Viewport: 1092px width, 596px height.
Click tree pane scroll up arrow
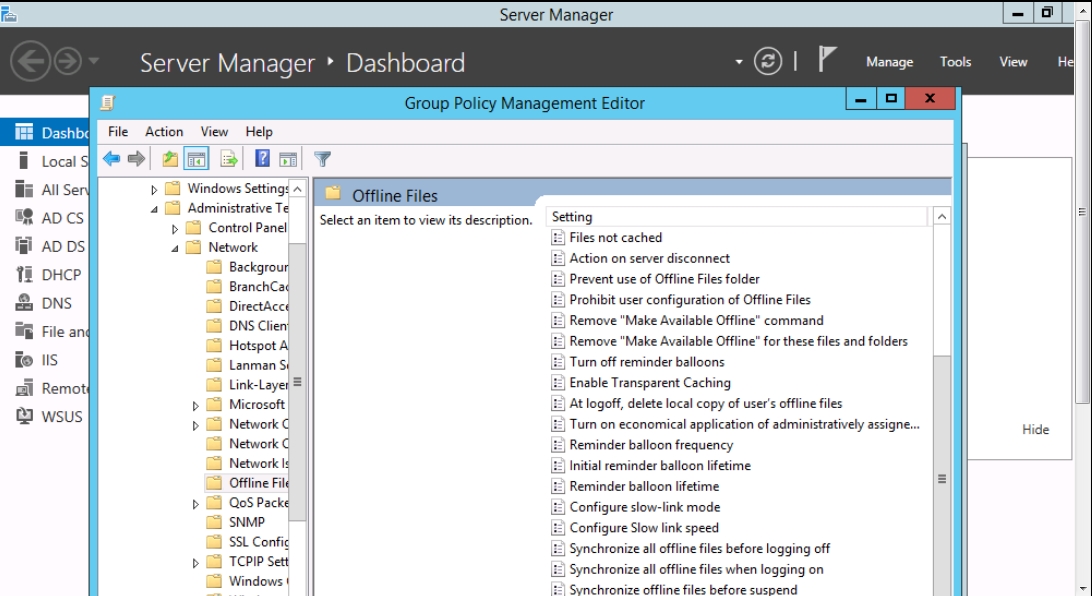tap(297, 189)
